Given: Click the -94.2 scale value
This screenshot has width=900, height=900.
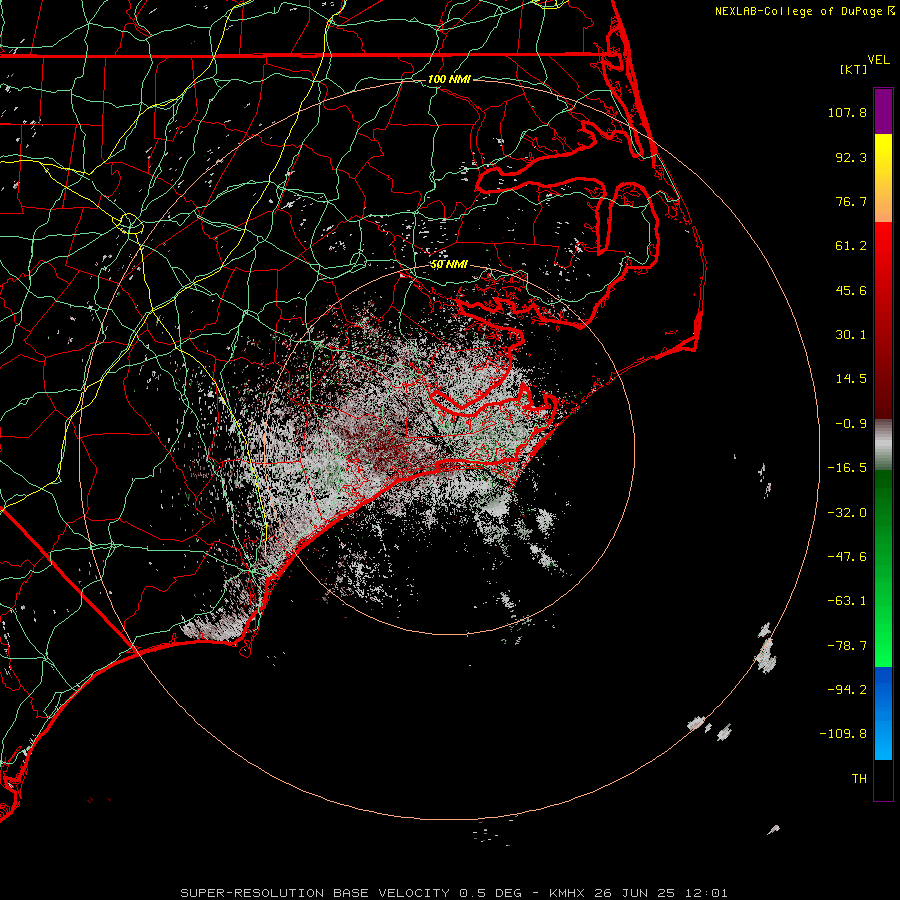Looking at the screenshot, I should 847,689.
